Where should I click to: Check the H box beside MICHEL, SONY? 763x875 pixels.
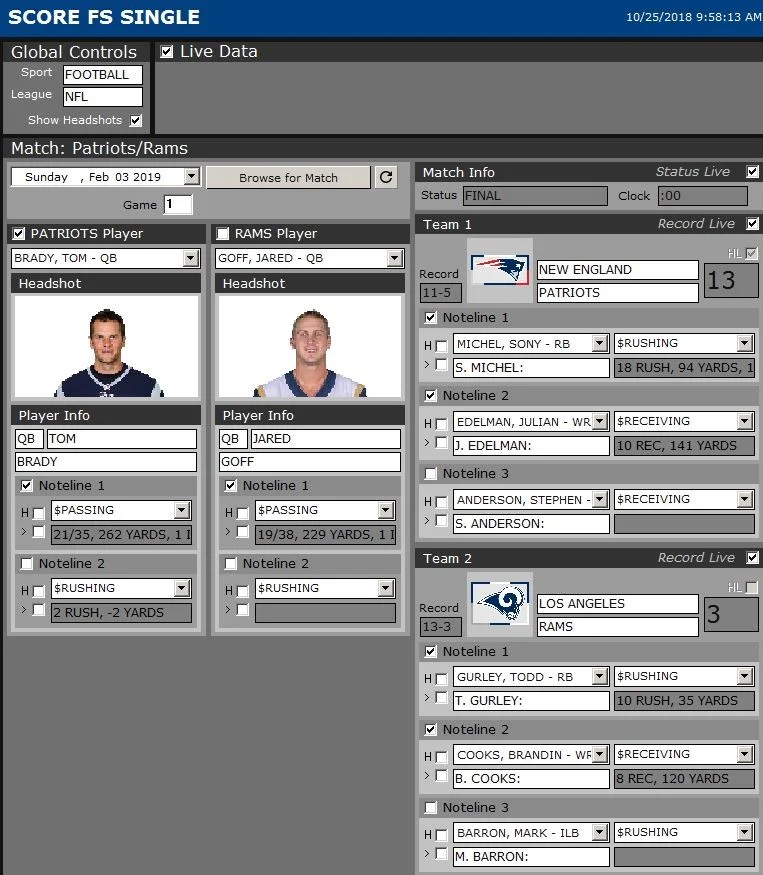click(442, 346)
